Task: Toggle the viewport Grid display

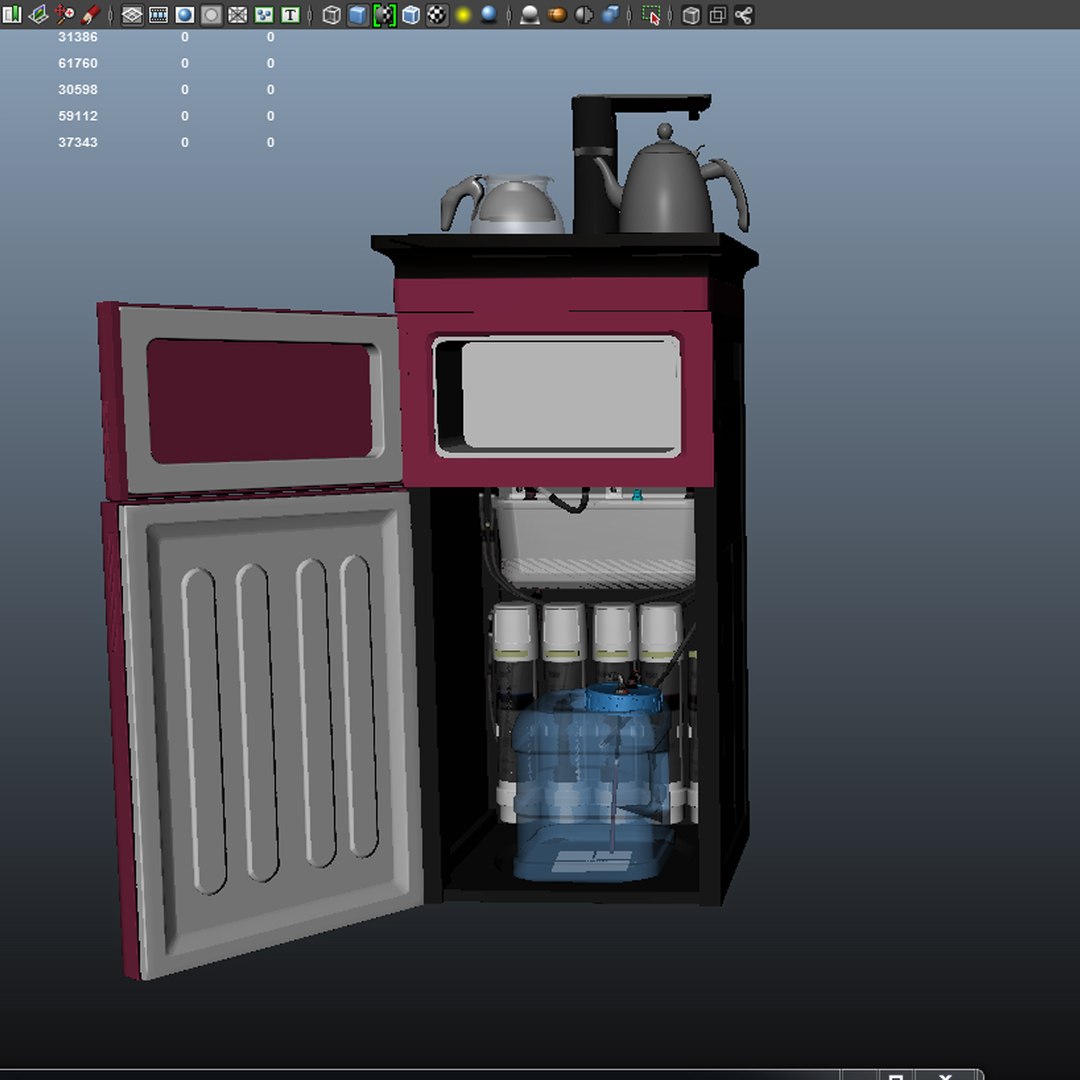Action: tap(132, 14)
